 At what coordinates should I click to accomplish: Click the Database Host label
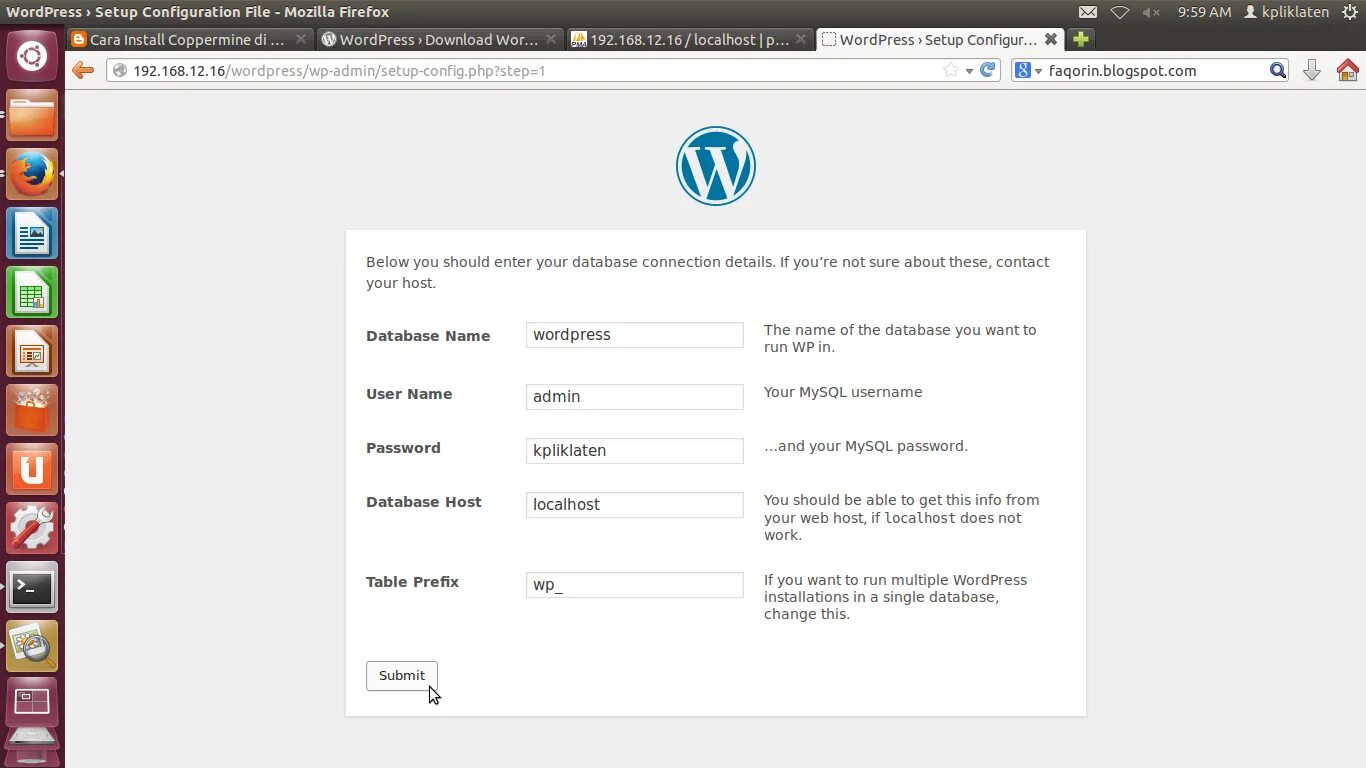coord(424,502)
